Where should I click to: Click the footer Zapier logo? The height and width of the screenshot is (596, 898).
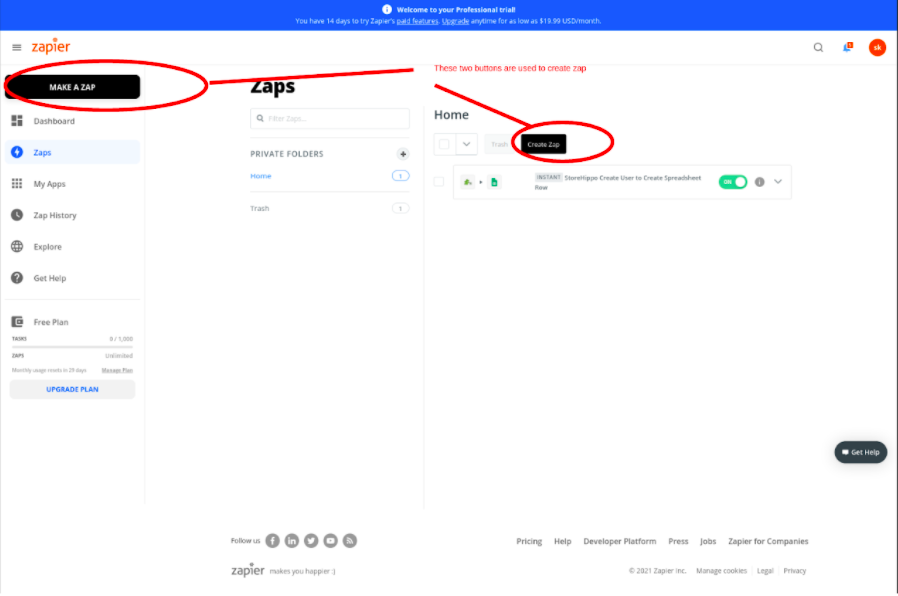coord(248,570)
